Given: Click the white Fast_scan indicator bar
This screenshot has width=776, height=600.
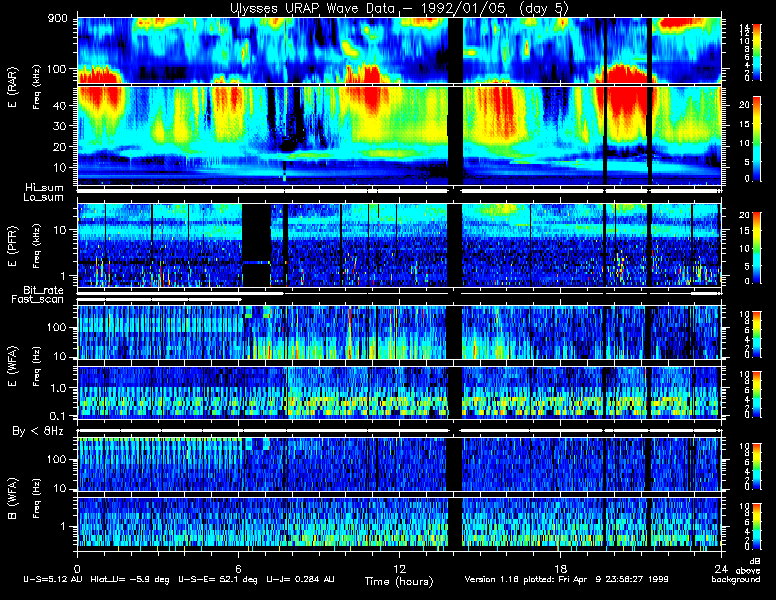Looking at the screenshot, I should pos(159,300).
